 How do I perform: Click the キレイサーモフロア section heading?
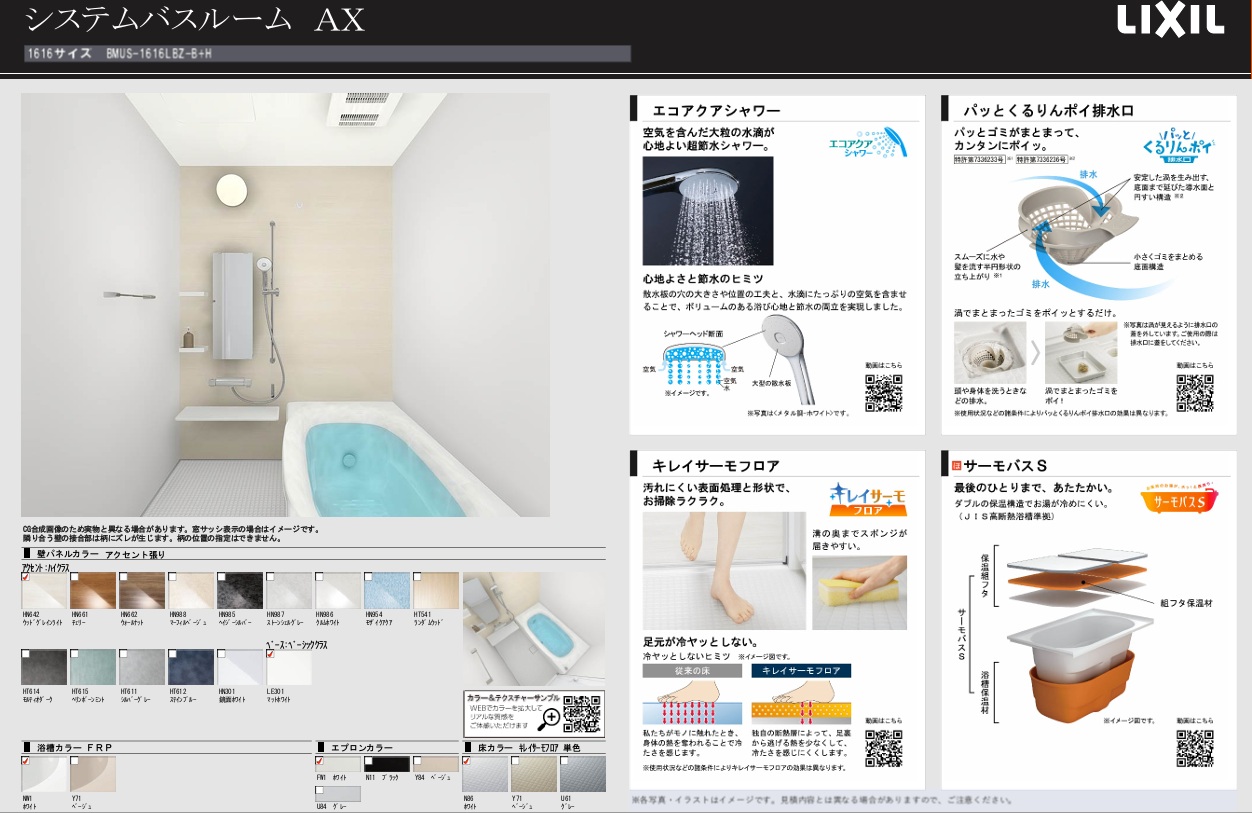(716, 465)
